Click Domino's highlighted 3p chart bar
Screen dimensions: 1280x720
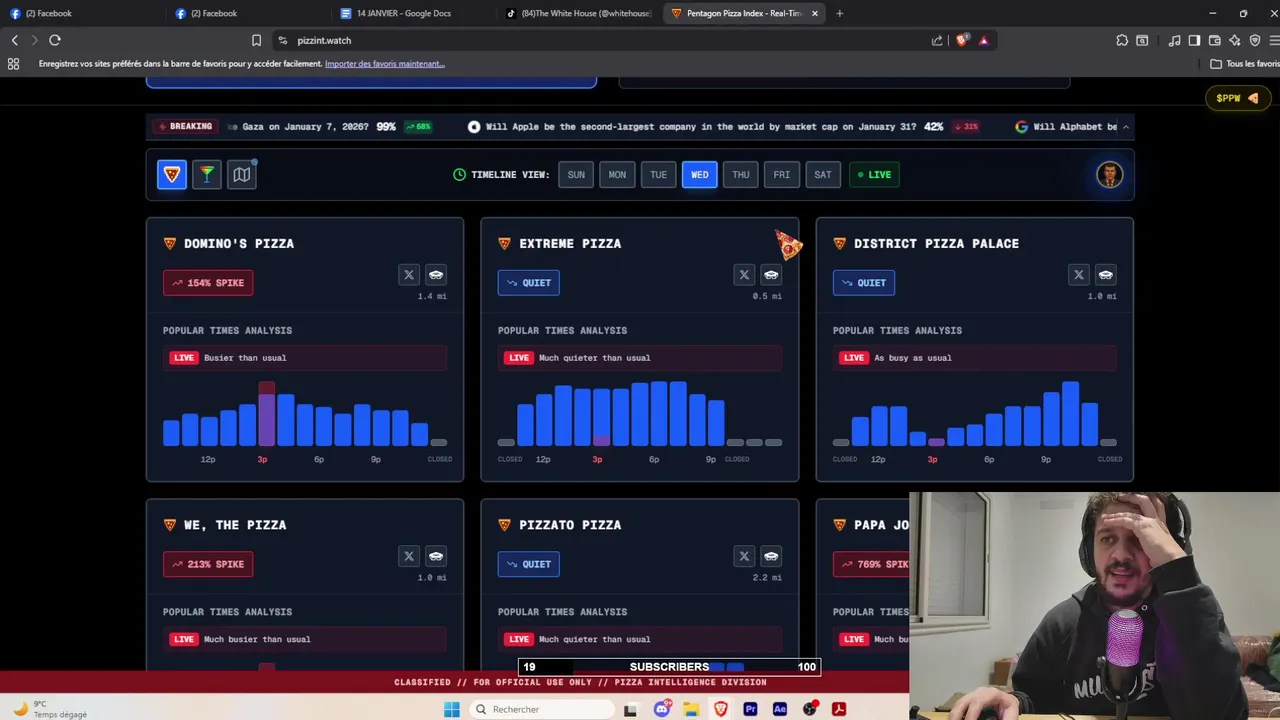[266, 414]
